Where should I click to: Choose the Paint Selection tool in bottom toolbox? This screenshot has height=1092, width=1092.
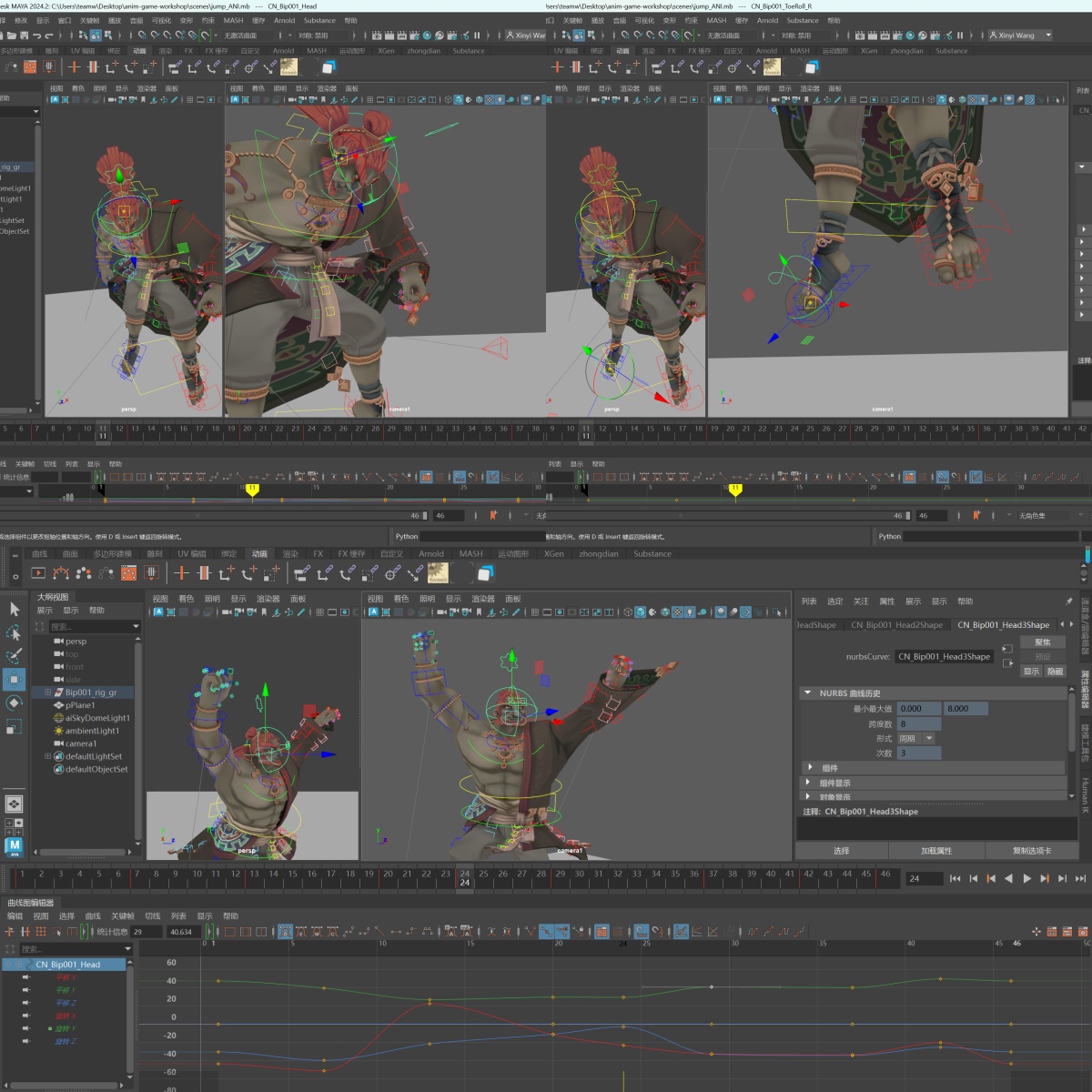14,656
